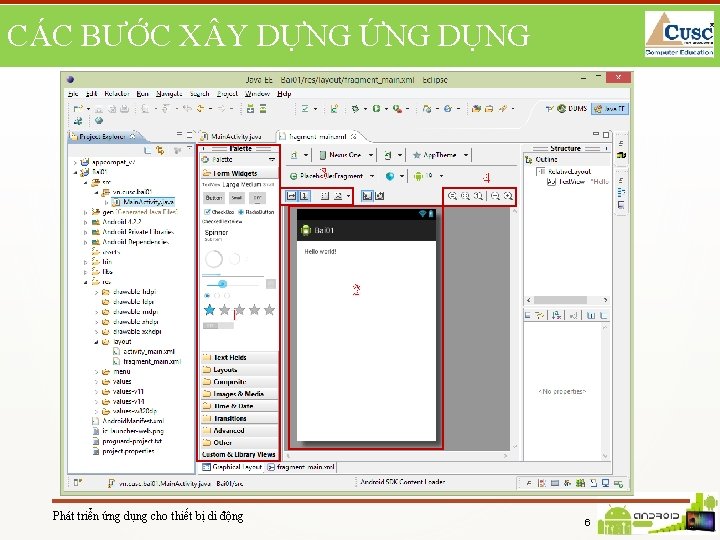Click Hello world! text in preview
Image resolution: width=720 pixels, height=540 pixels.
[321, 252]
